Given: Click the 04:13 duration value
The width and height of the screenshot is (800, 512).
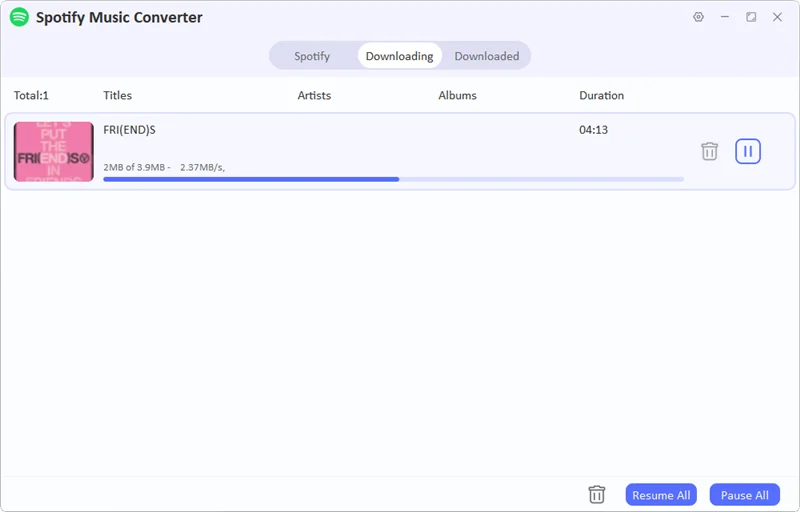Looking at the screenshot, I should click(x=593, y=130).
